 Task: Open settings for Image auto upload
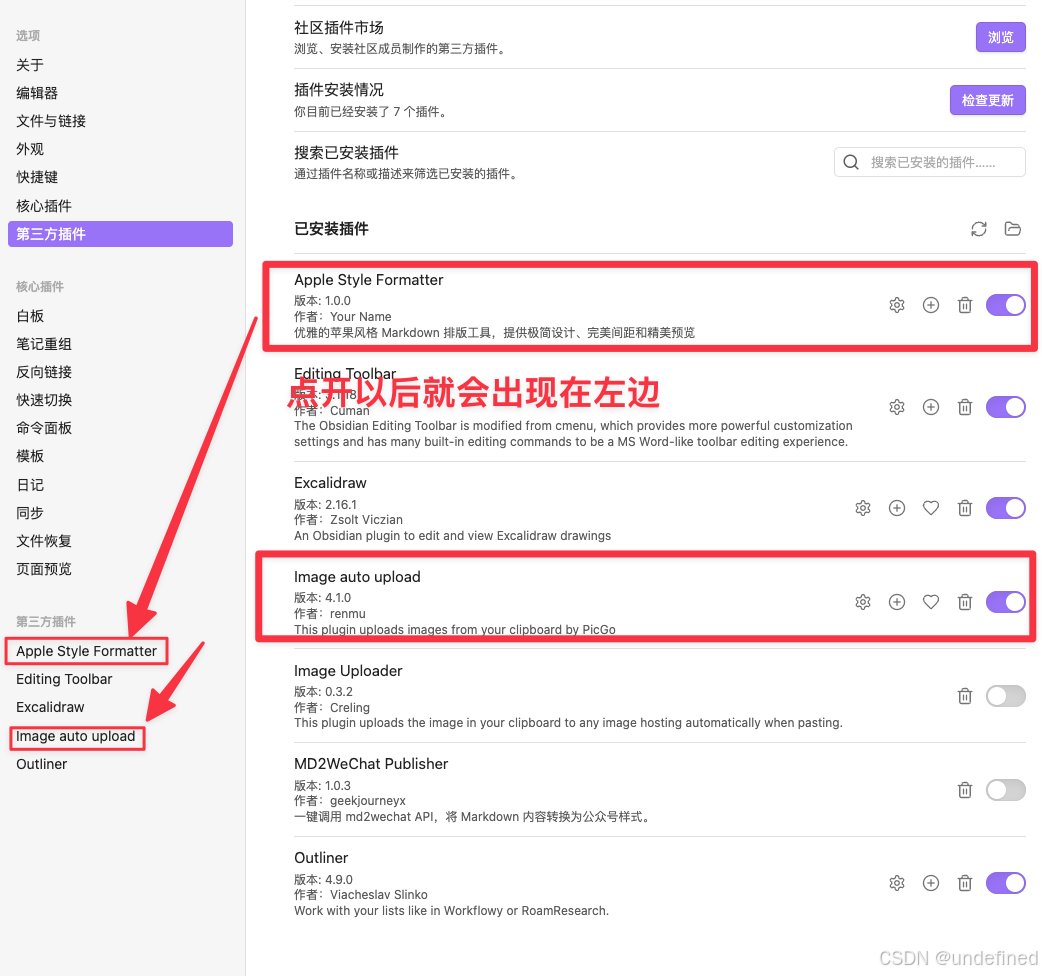click(x=862, y=602)
